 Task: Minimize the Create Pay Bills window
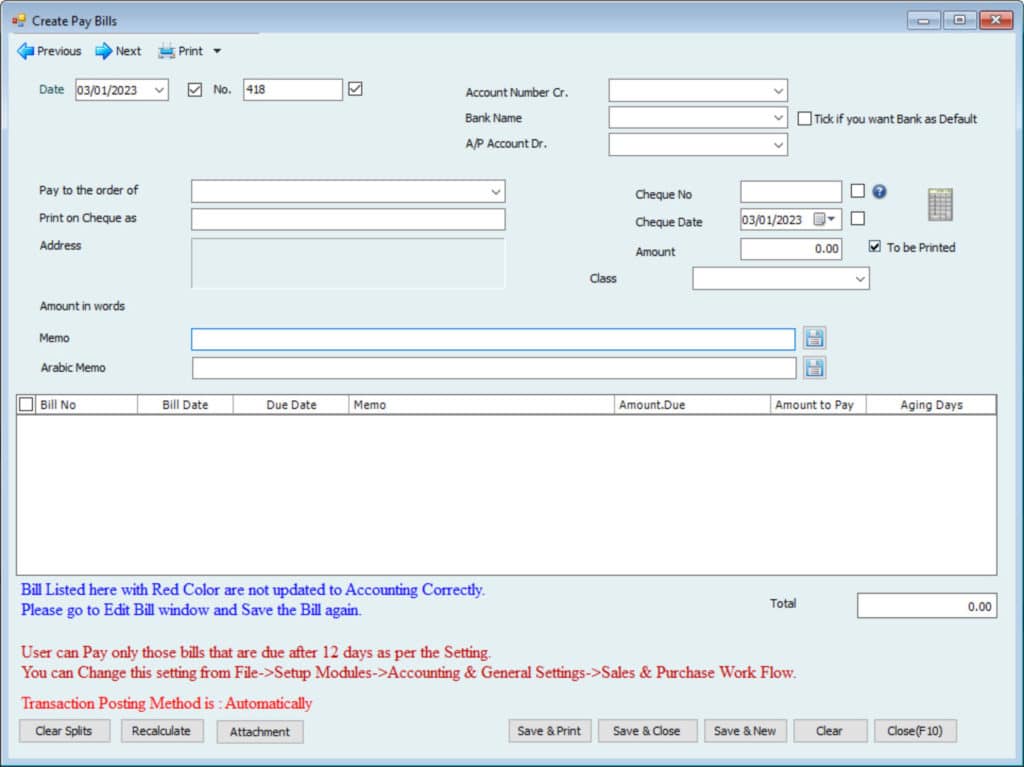click(923, 20)
